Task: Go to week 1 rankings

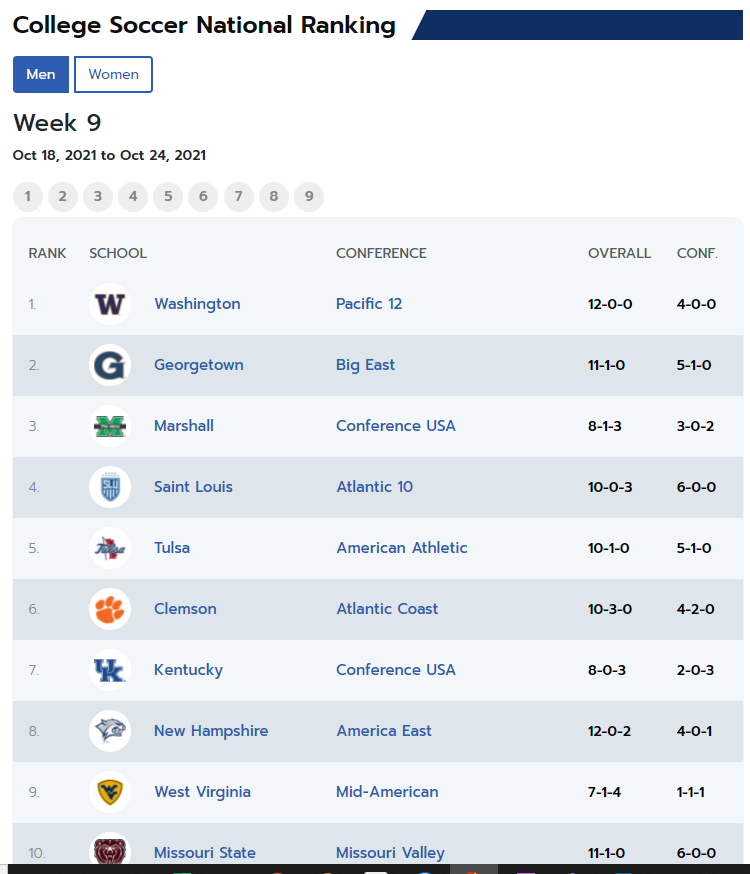Action: coord(28,197)
